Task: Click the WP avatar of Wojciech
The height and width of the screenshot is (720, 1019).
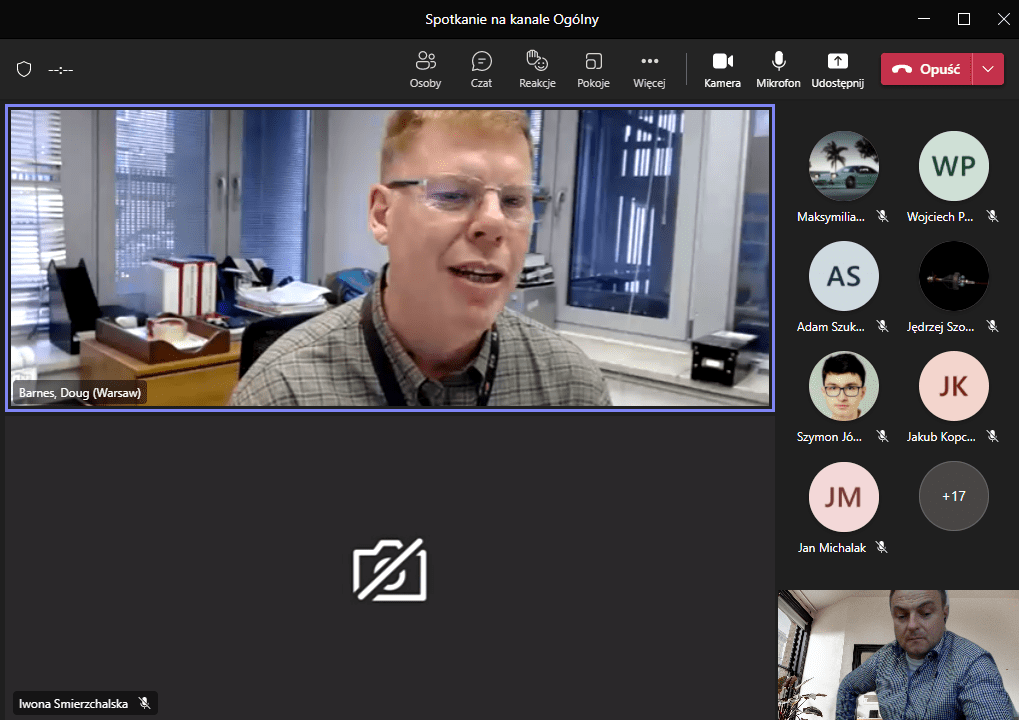Action: (953, 166)
